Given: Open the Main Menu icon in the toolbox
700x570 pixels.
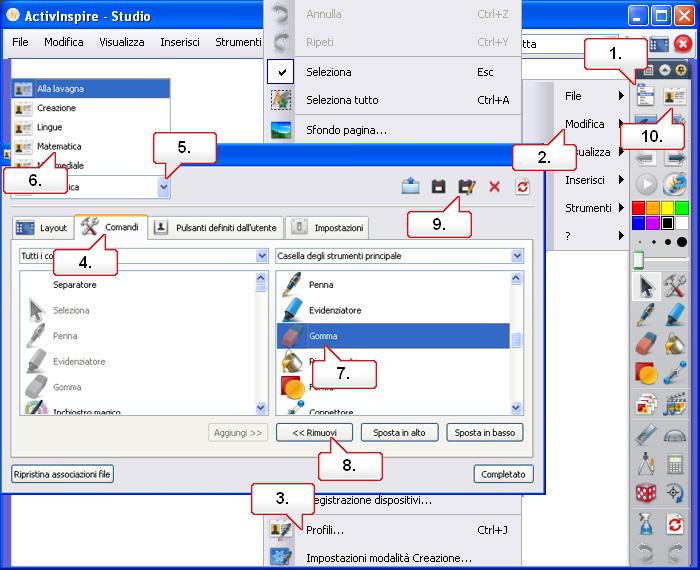Looking at the screenshot, I should pyautogui.click(x=646, y=95).
